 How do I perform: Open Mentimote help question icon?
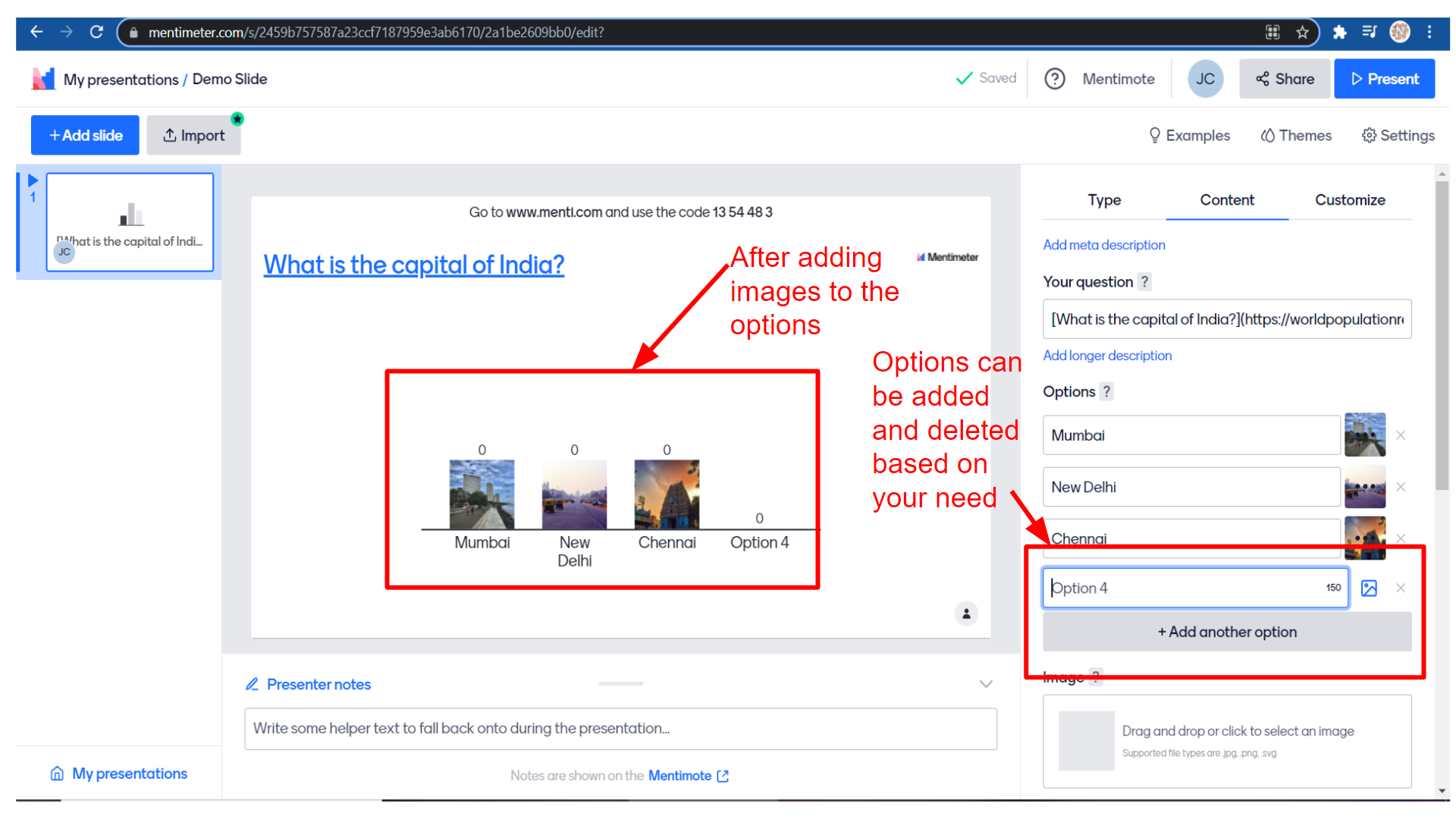[1054, 79]
